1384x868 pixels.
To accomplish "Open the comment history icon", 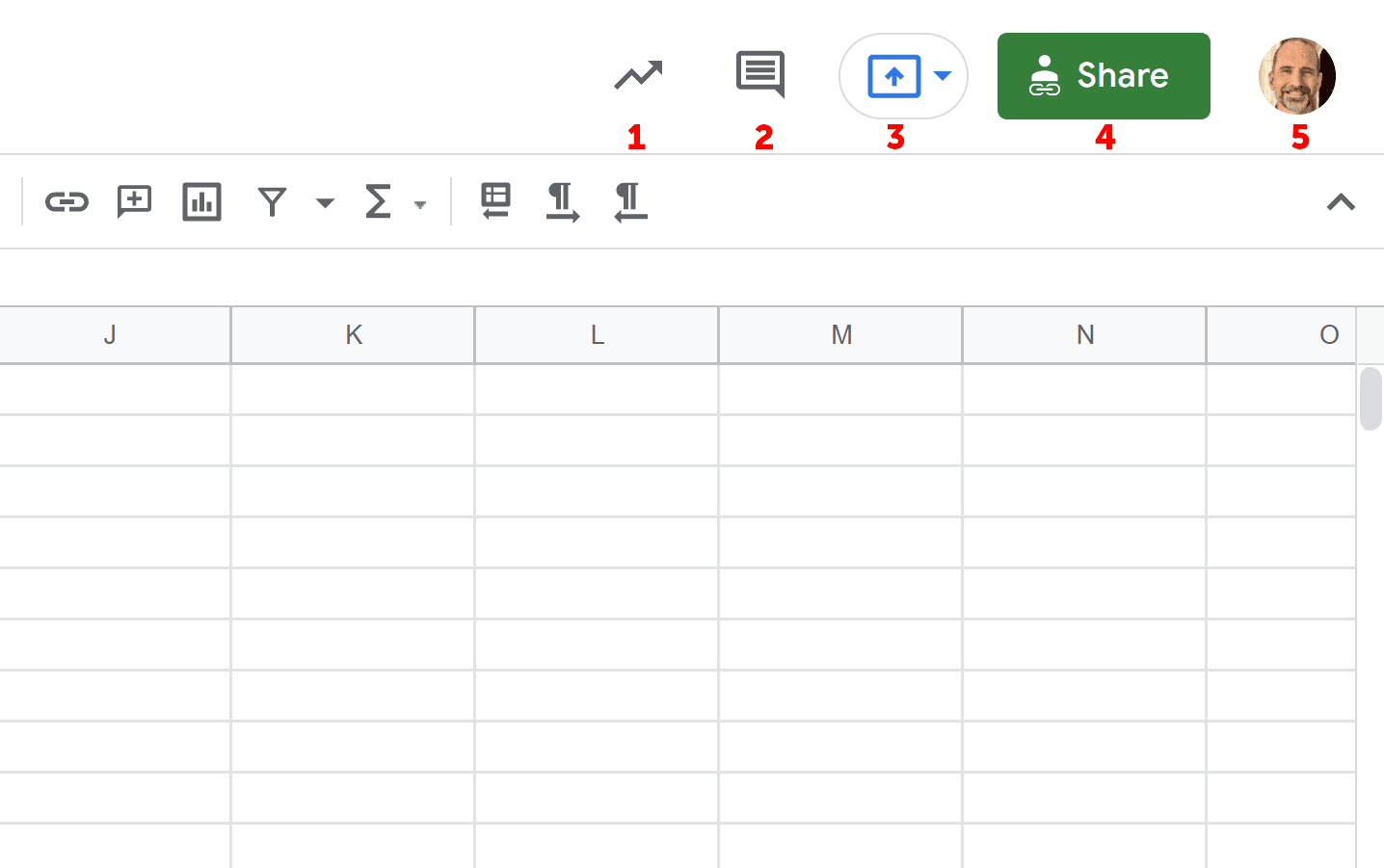I will click(759, 75).
